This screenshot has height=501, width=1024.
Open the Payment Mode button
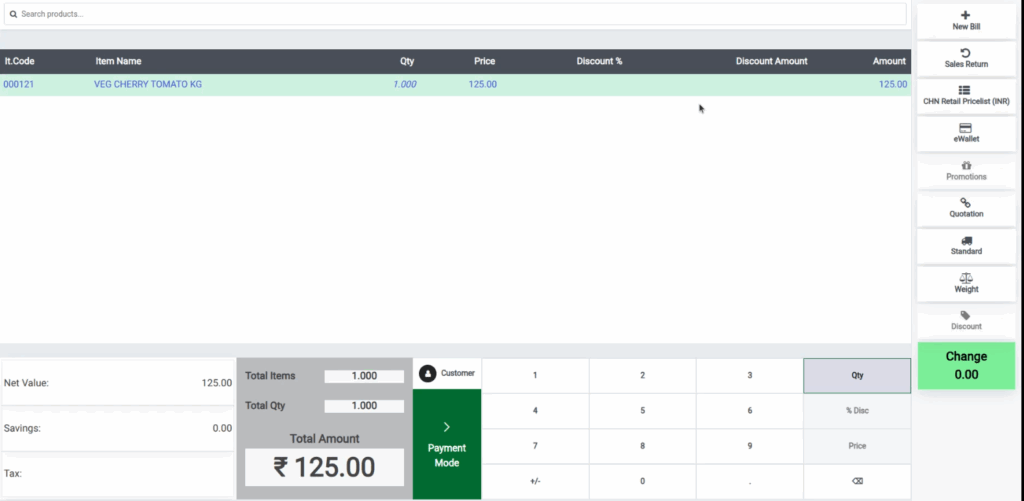click(447, 444)
